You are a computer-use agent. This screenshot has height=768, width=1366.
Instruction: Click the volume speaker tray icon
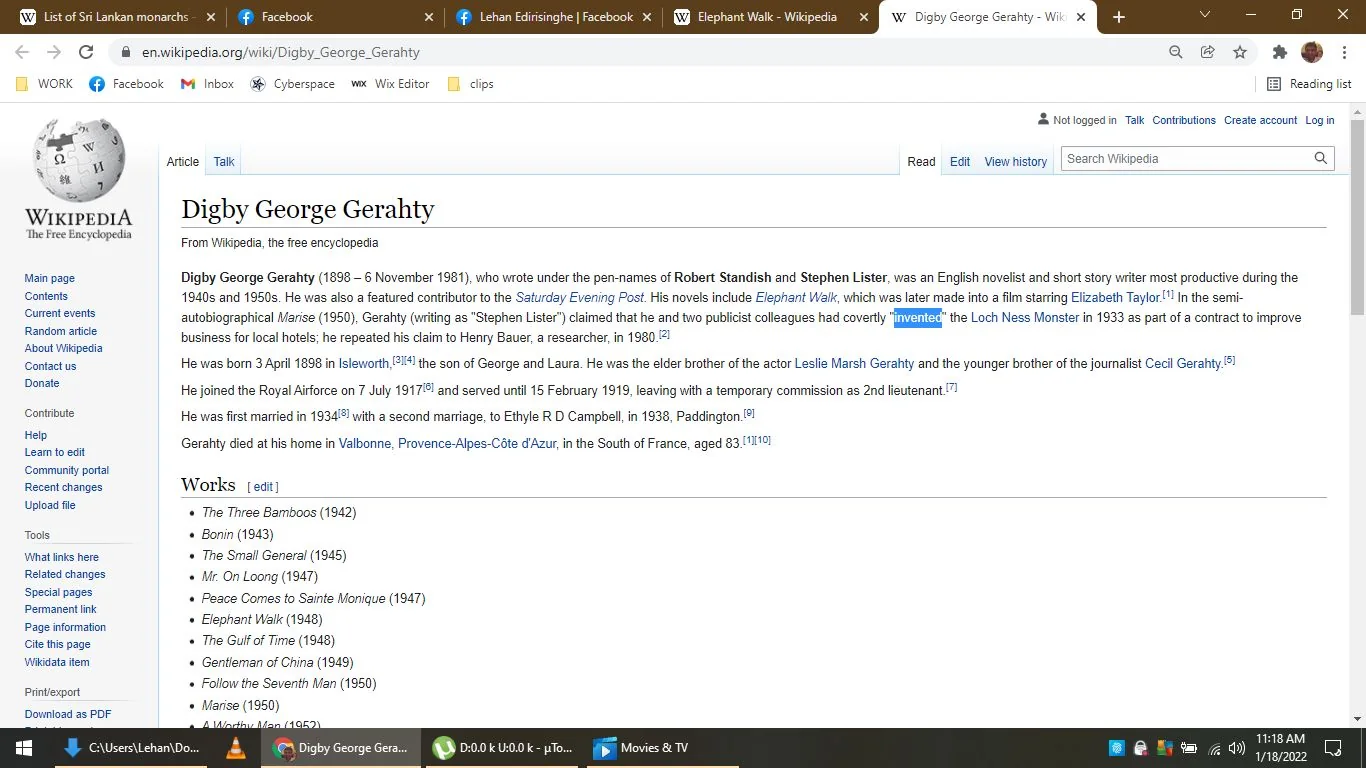pos(1238,748)
